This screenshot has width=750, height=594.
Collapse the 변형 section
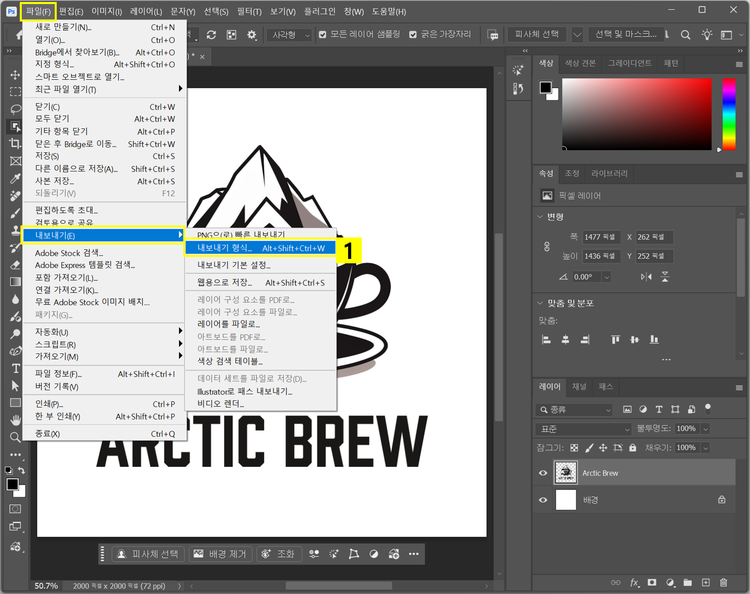(542, 217)
